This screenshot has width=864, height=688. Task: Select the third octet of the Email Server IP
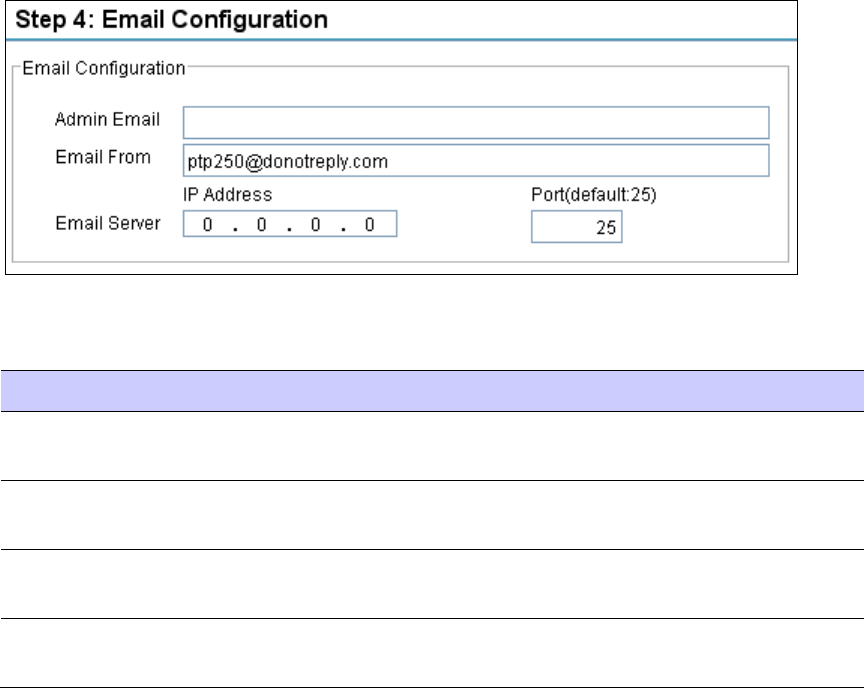(316, 224)
